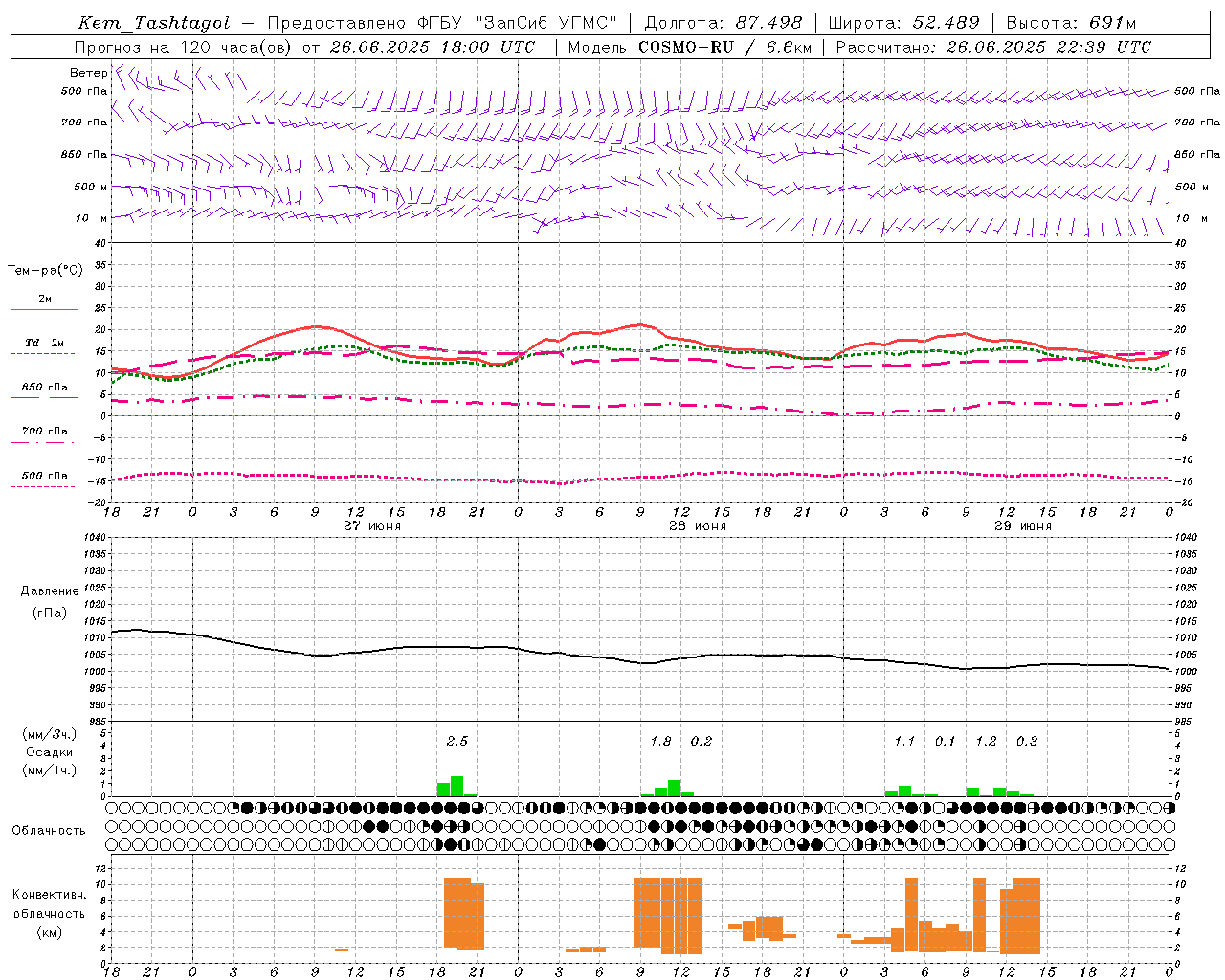Click the 'Осадки' precipitation label

(x=49, y=752)
